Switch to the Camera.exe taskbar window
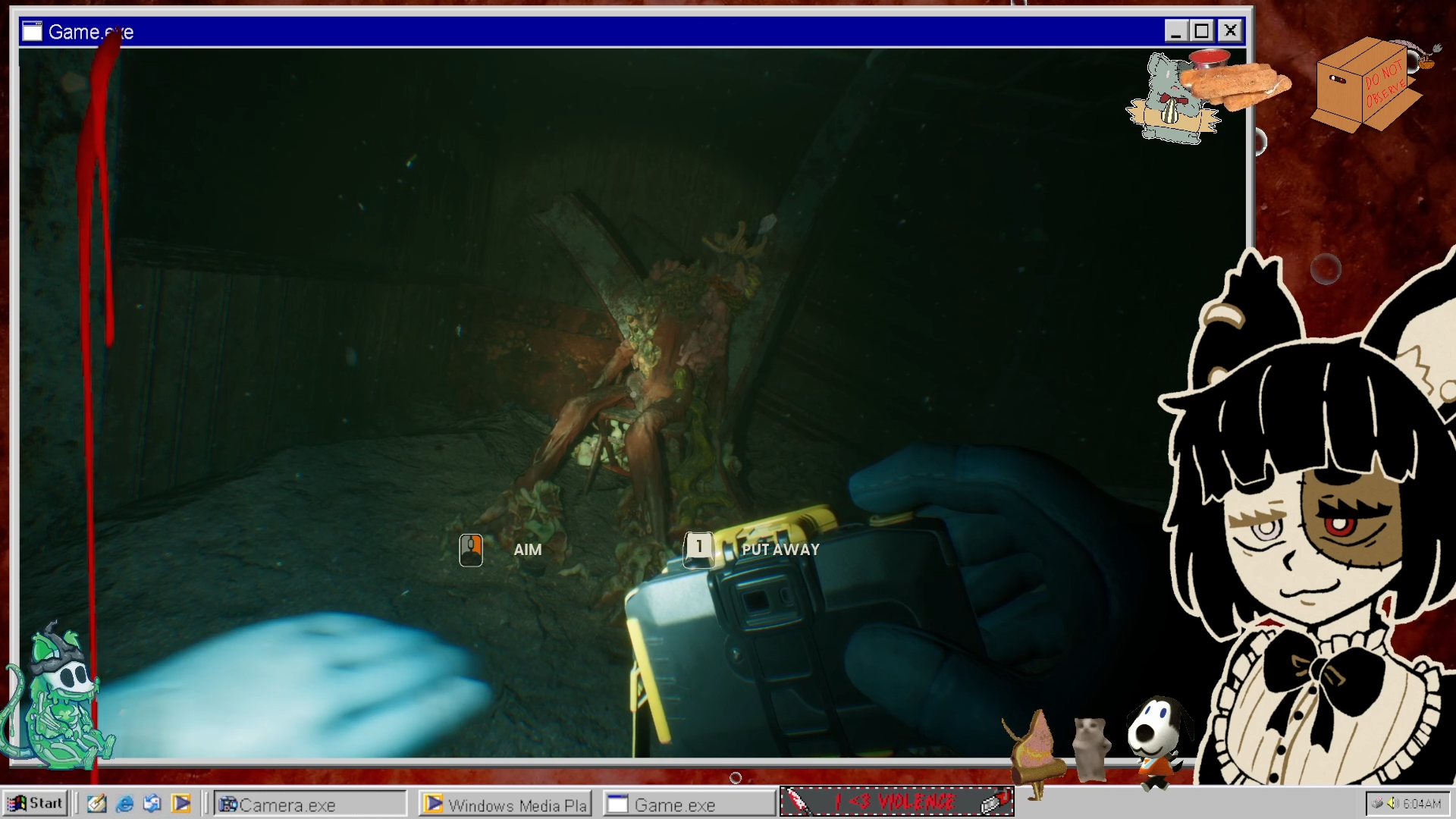1456x819 pixels. [310, 805]
